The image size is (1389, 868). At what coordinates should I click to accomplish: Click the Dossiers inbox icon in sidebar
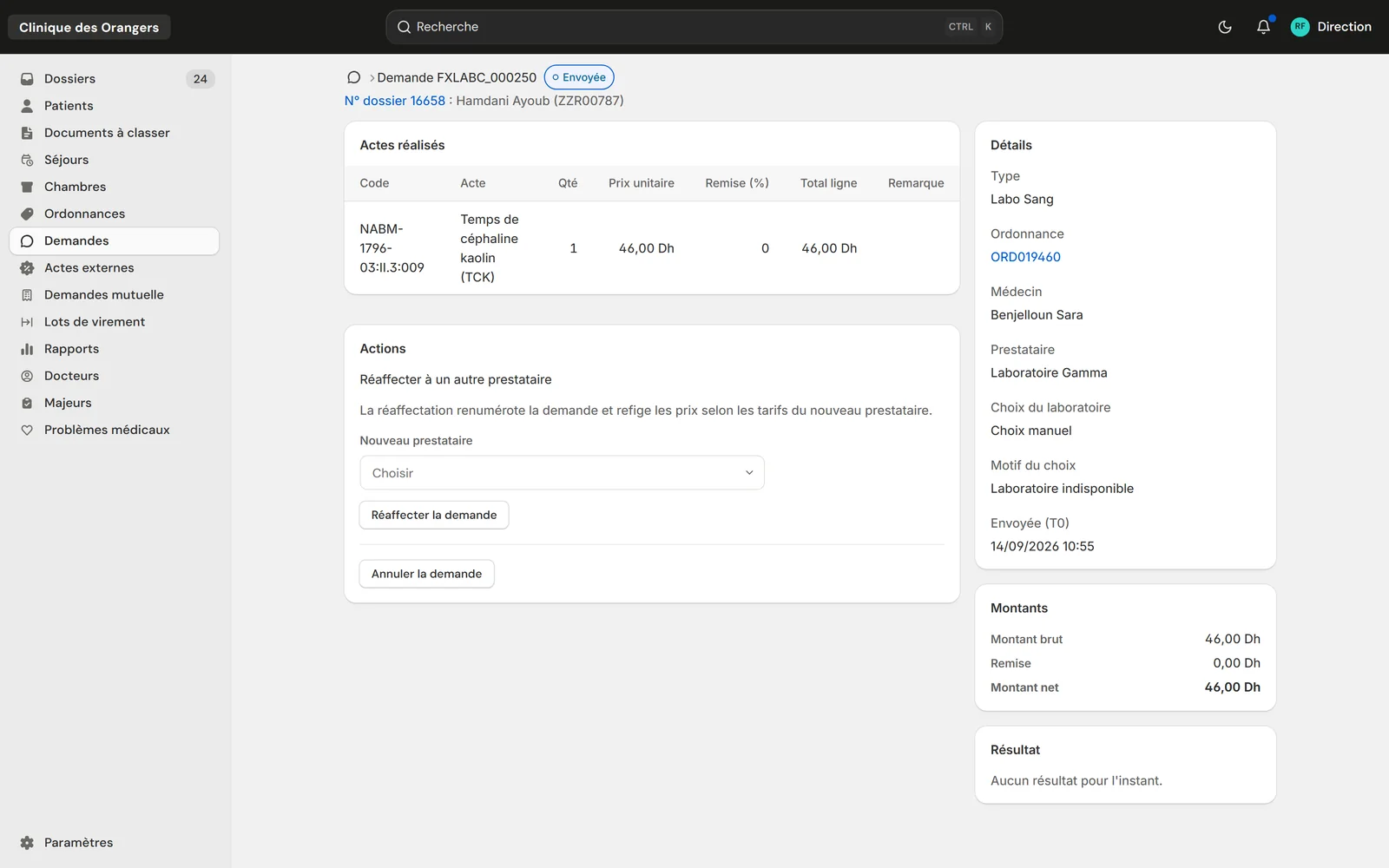(27, 79)
